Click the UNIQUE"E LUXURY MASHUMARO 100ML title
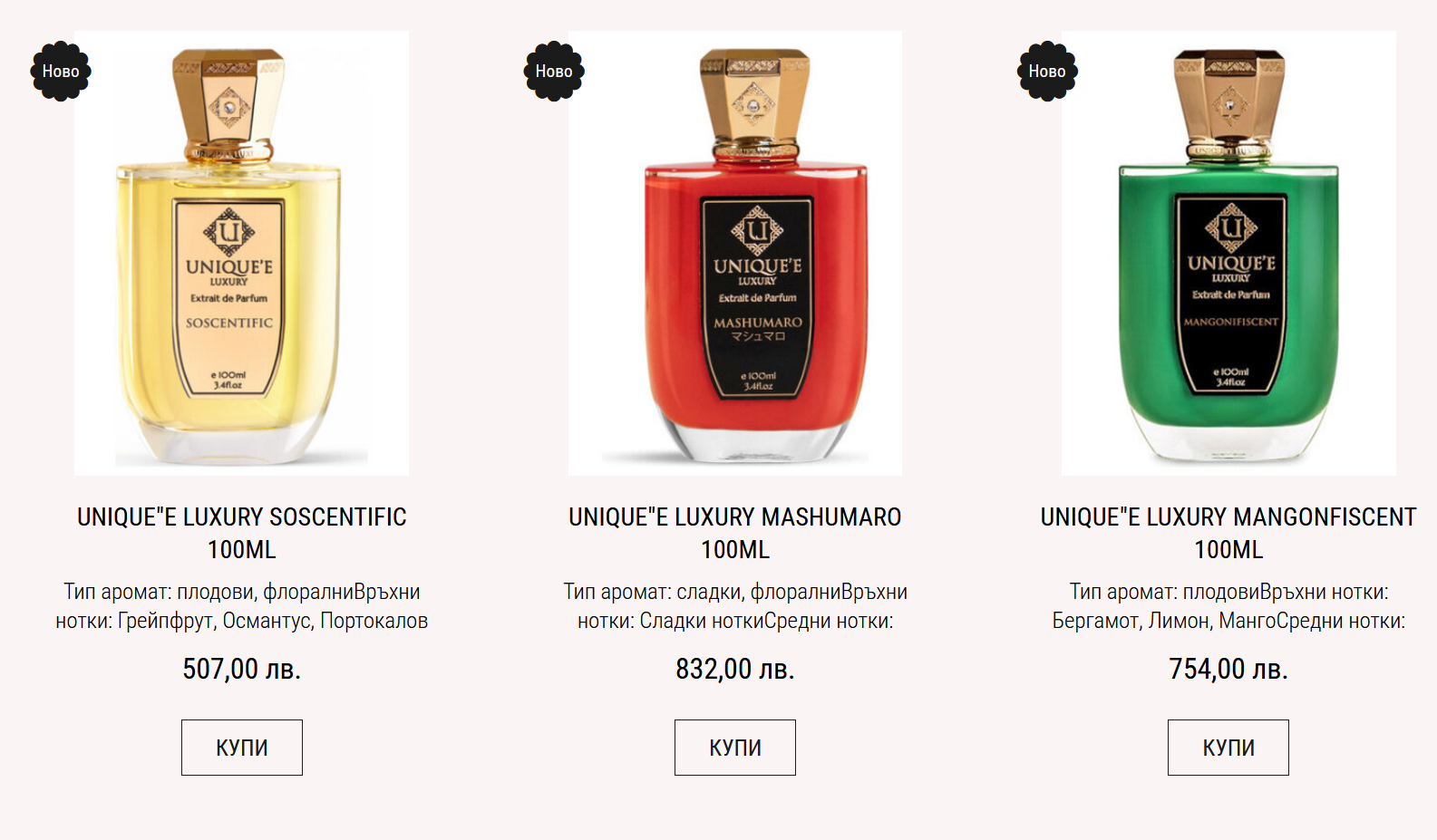Viewport: 1437px width, 840px height. (x=735, y=533)
